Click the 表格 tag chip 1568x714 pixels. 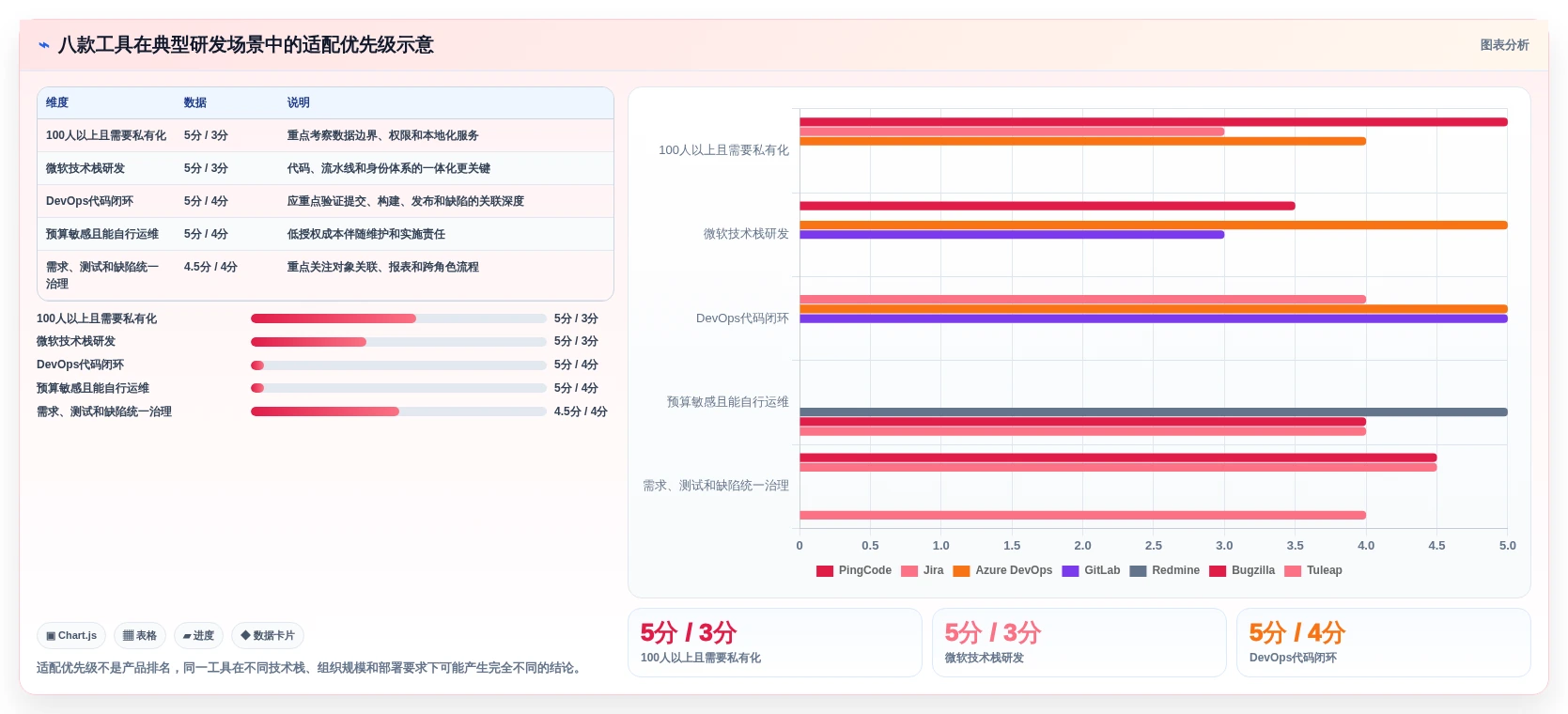tap(140, 636)
